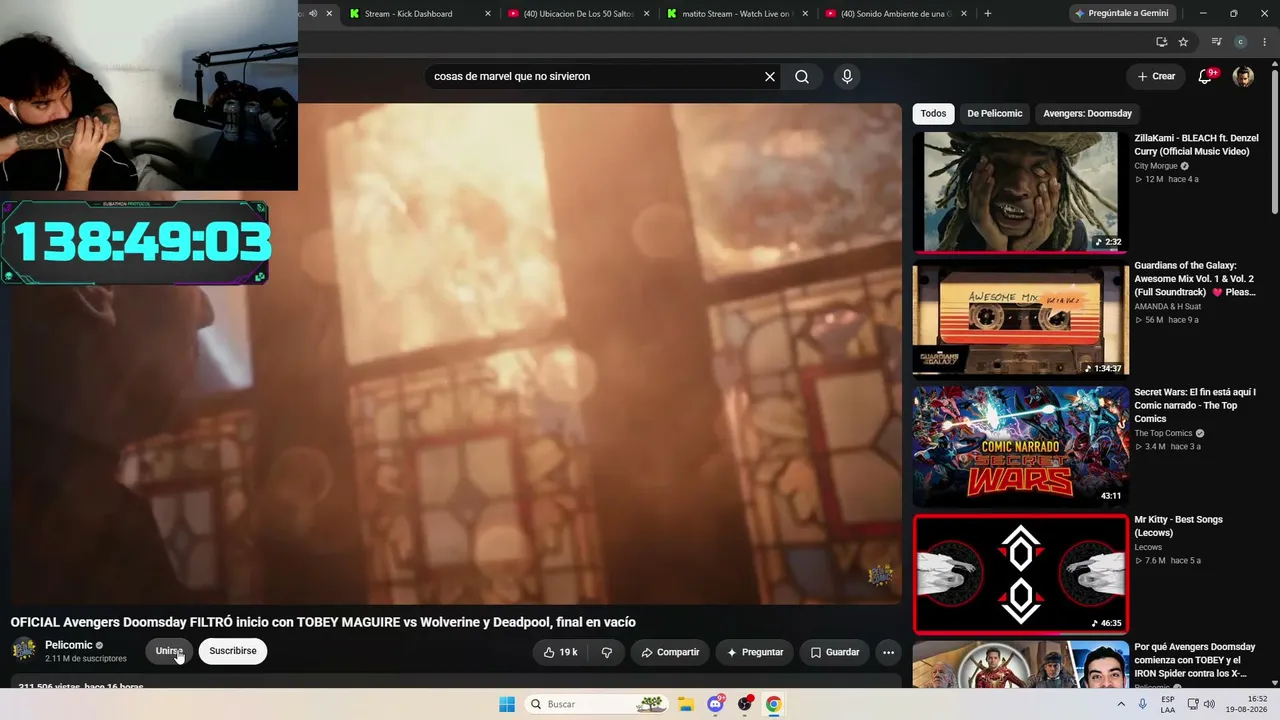Close the Stream - Kick Dashboard tab
Screen dimensions: 1280x720
(488, 14)
